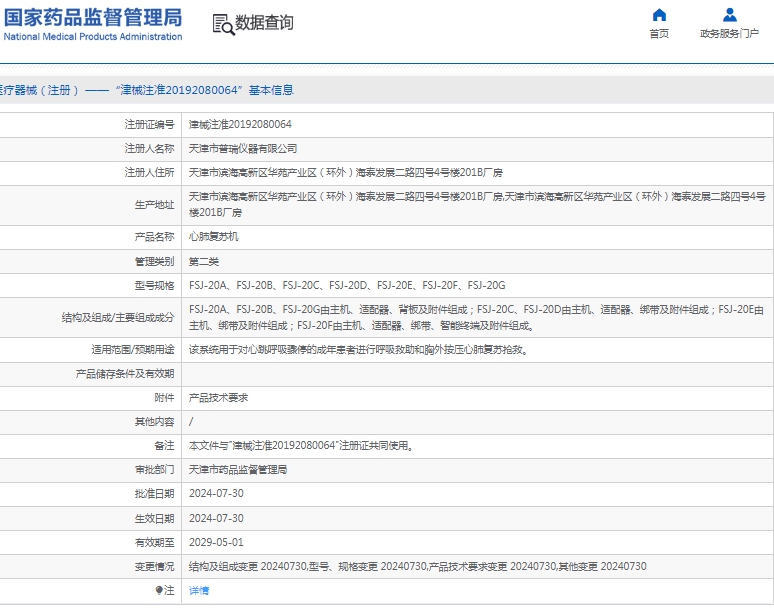Click the 变更情况 row label
The image size is (774, 609).
click(x=155, y=567)
